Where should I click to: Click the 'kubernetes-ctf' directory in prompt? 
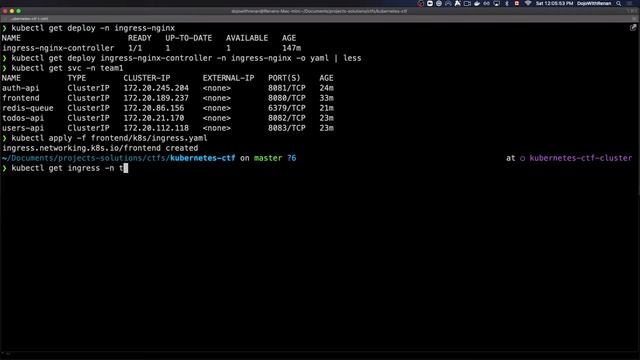click(x=203, y=158)
